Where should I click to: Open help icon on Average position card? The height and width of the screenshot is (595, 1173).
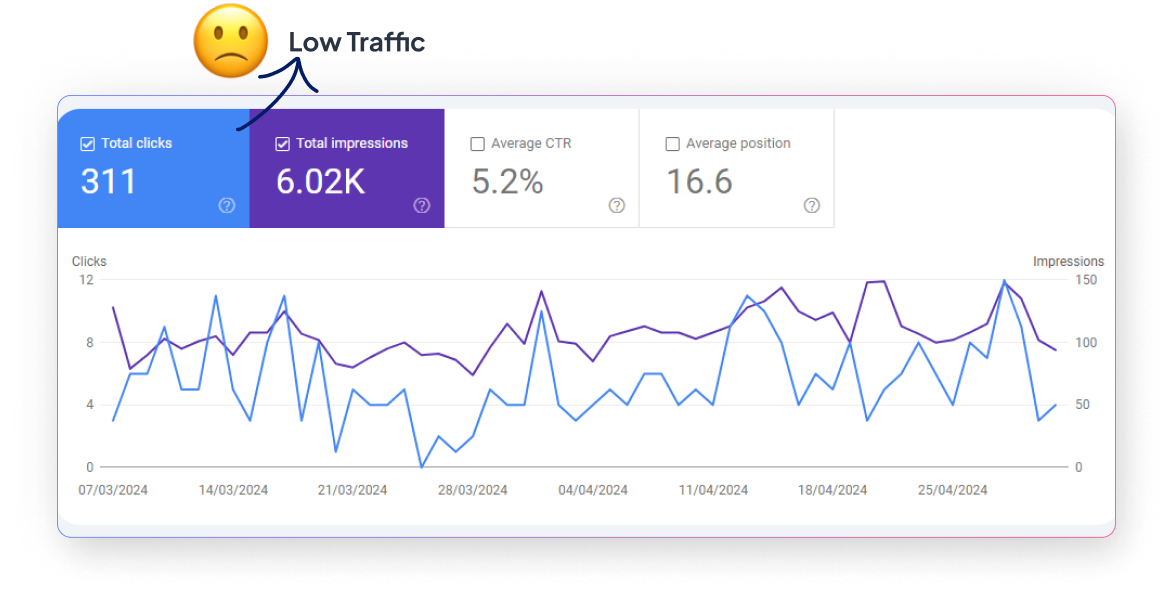812,205
